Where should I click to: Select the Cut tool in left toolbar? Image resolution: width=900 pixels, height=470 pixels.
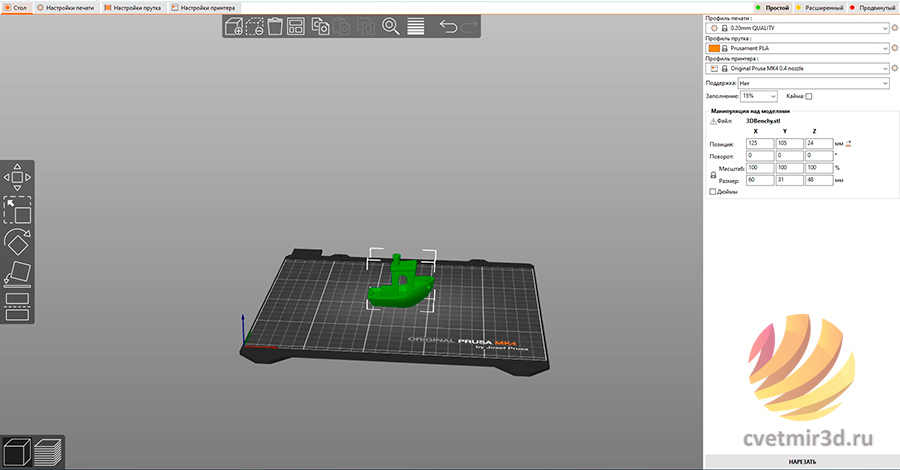(x=17, y=306)
